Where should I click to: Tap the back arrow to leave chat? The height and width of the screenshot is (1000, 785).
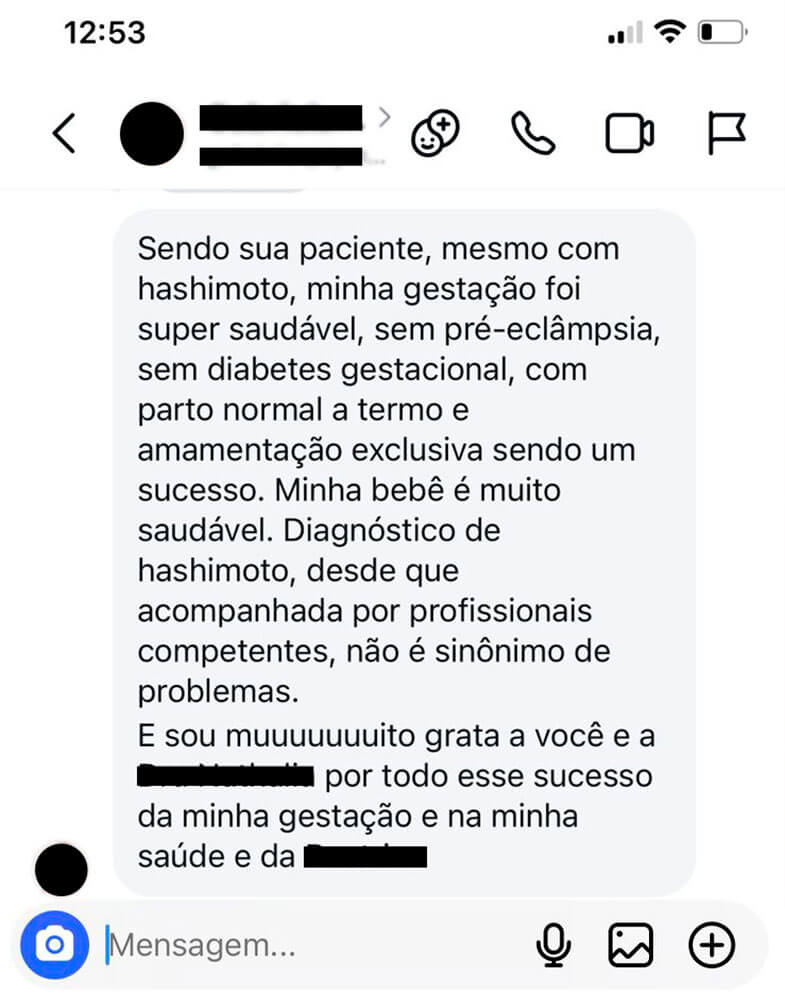pos(64,133)
